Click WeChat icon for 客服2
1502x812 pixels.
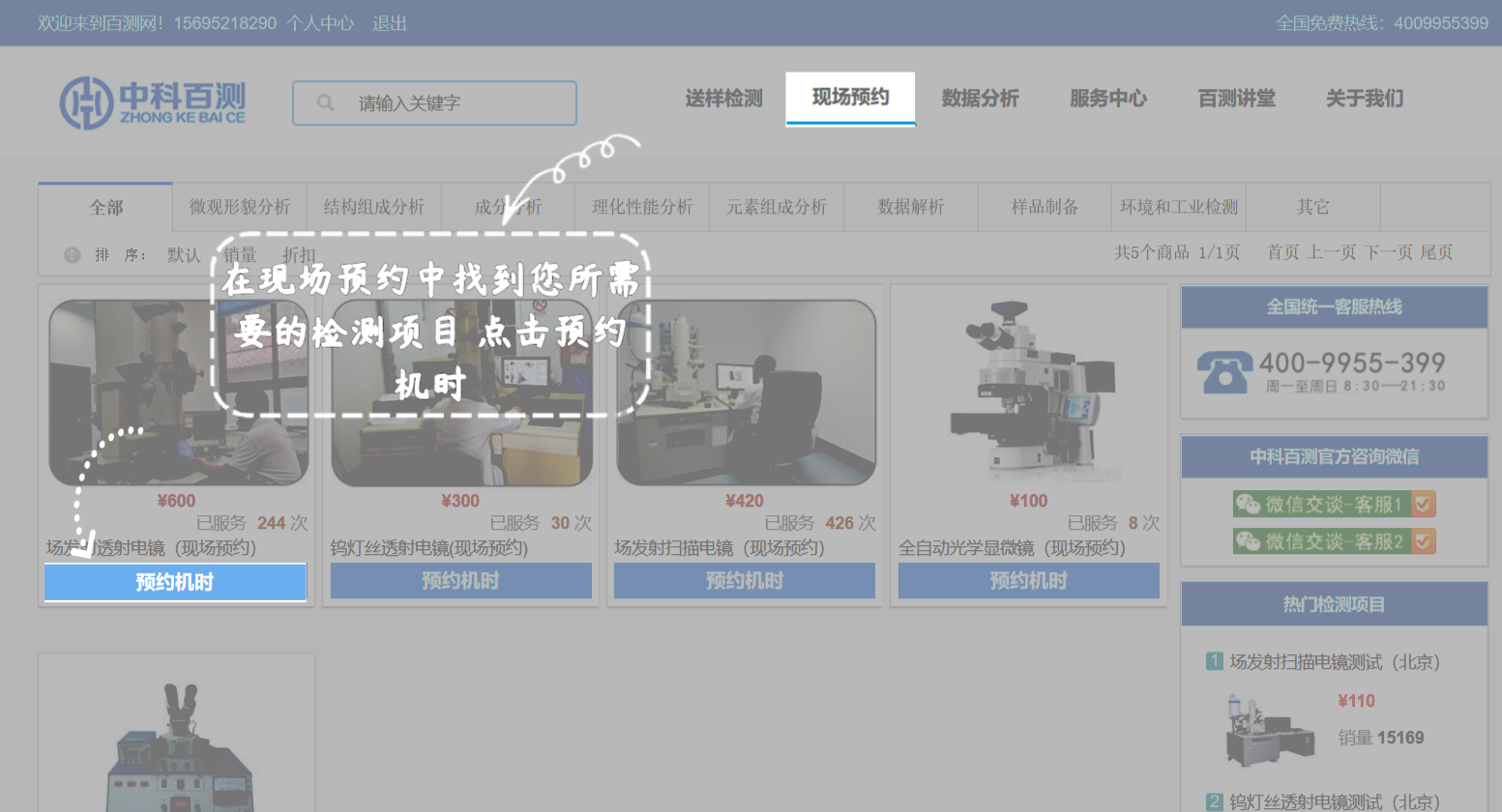point(1249,541)
